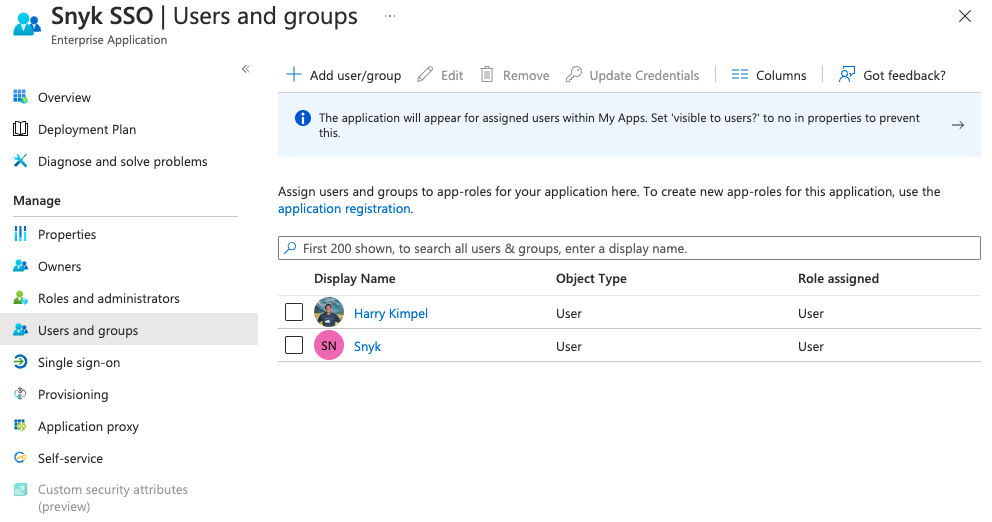Click the plus icon for Add user/group
Screen dimensions: 992x522
[294, 75]
